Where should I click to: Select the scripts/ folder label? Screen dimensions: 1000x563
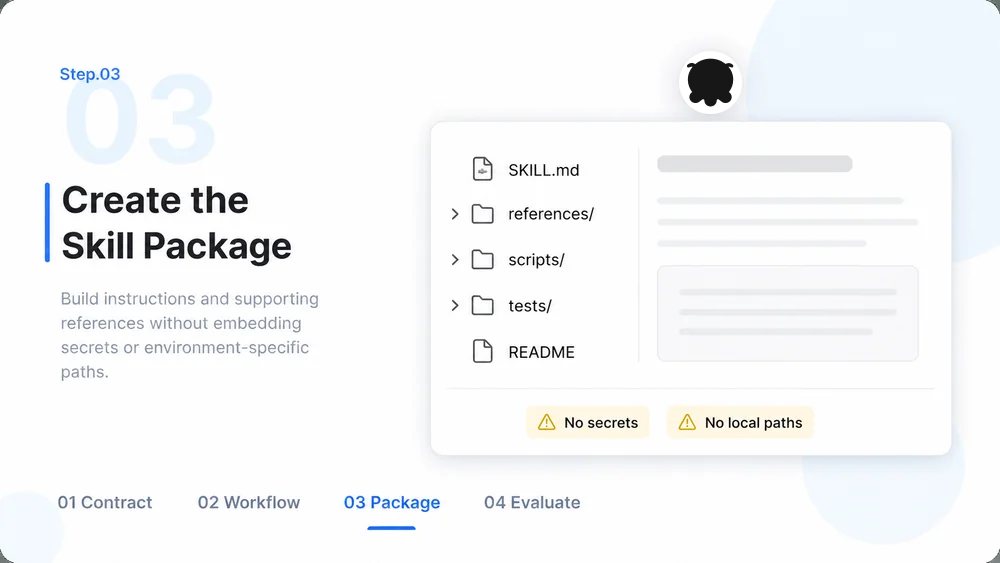(536, 260)
